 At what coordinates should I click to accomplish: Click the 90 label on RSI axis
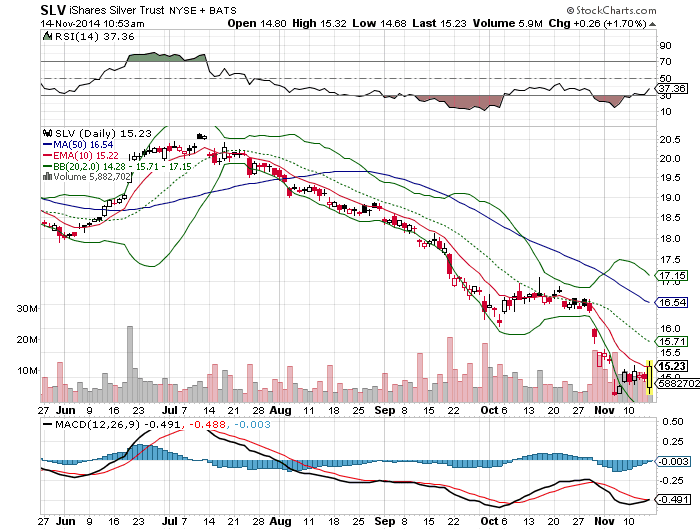pos(665,45)
